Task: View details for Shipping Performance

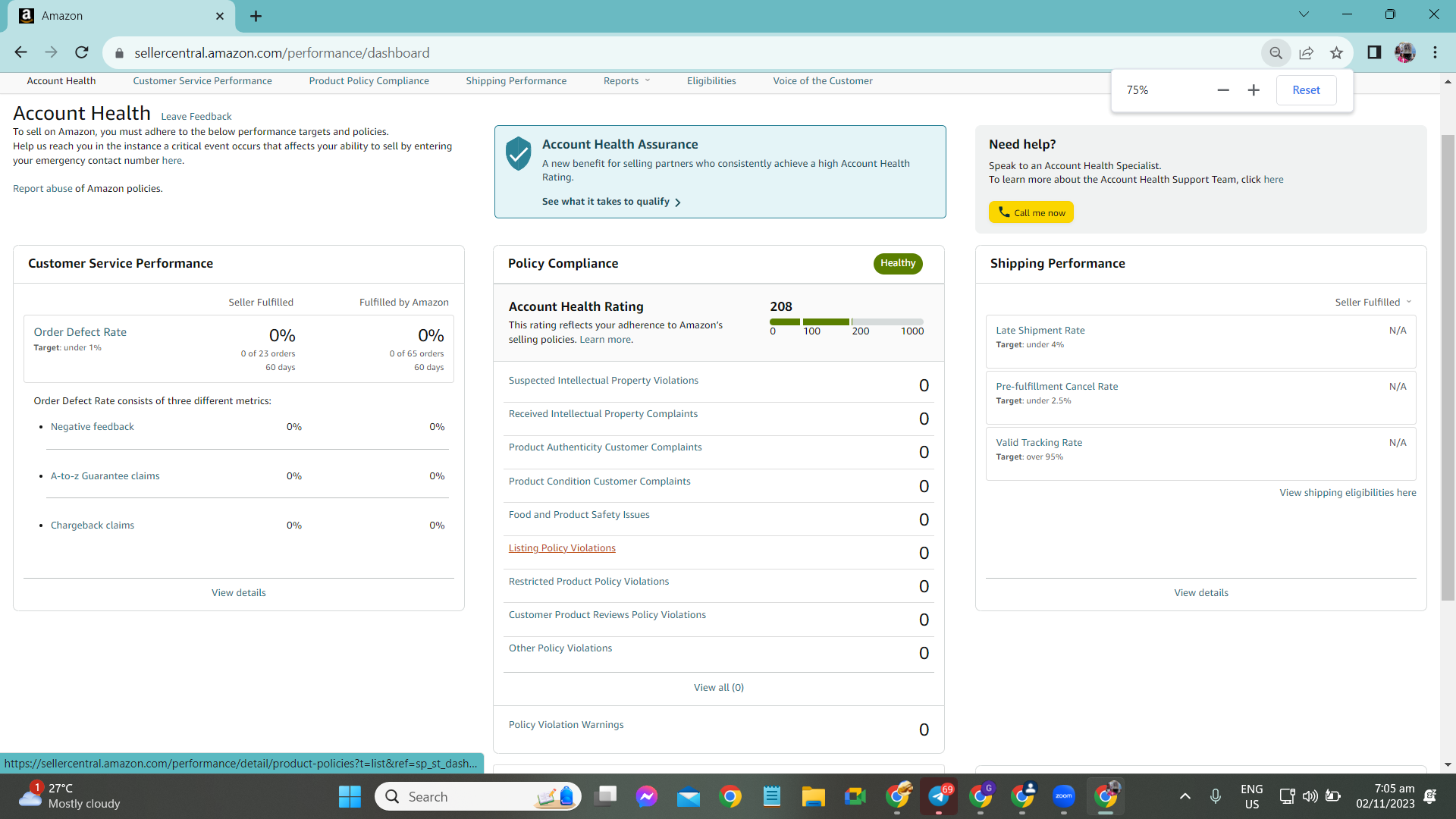Action: (1201, 593)
